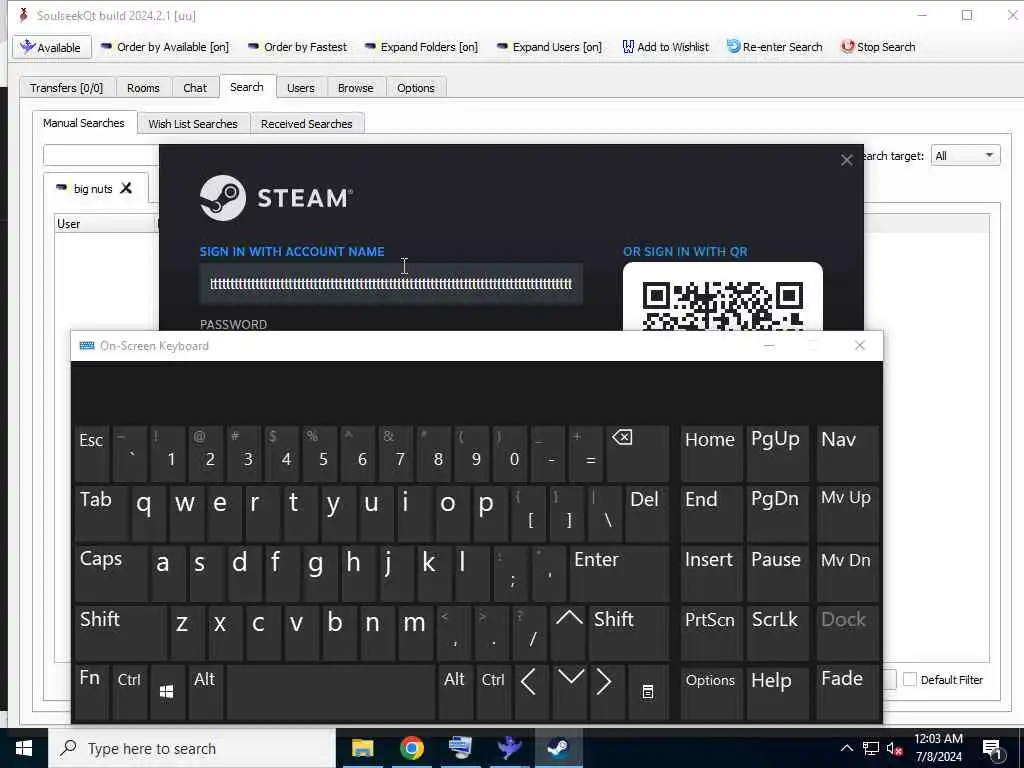
Task: Click the Home key on keyboard
Action: [x=711, y=453]
